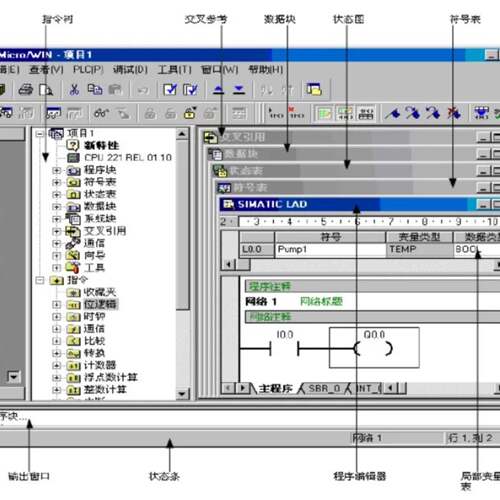Expand the 状态表 tree node
The width and height of the screenshot is (500, 500).
click(56, 194)
